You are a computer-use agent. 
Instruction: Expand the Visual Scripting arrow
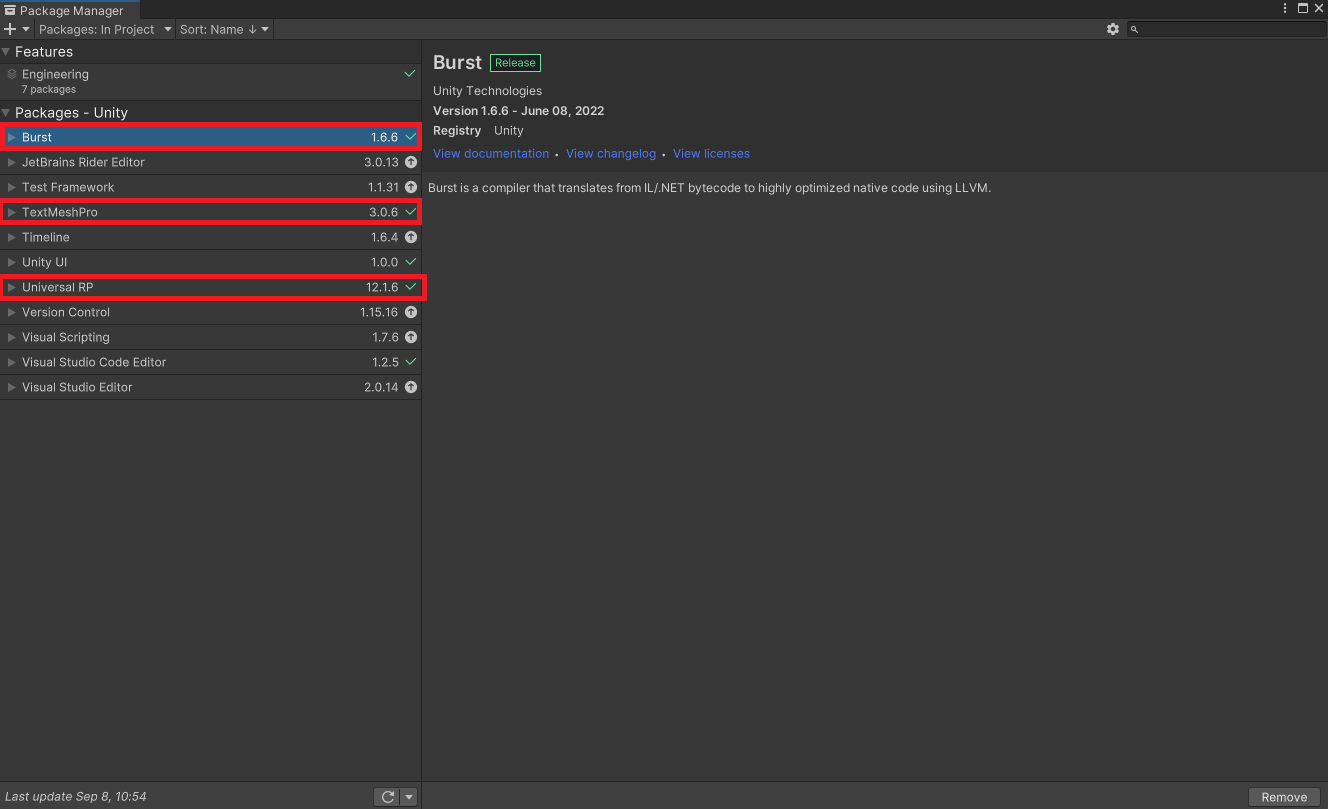click(x=12, y=337)
